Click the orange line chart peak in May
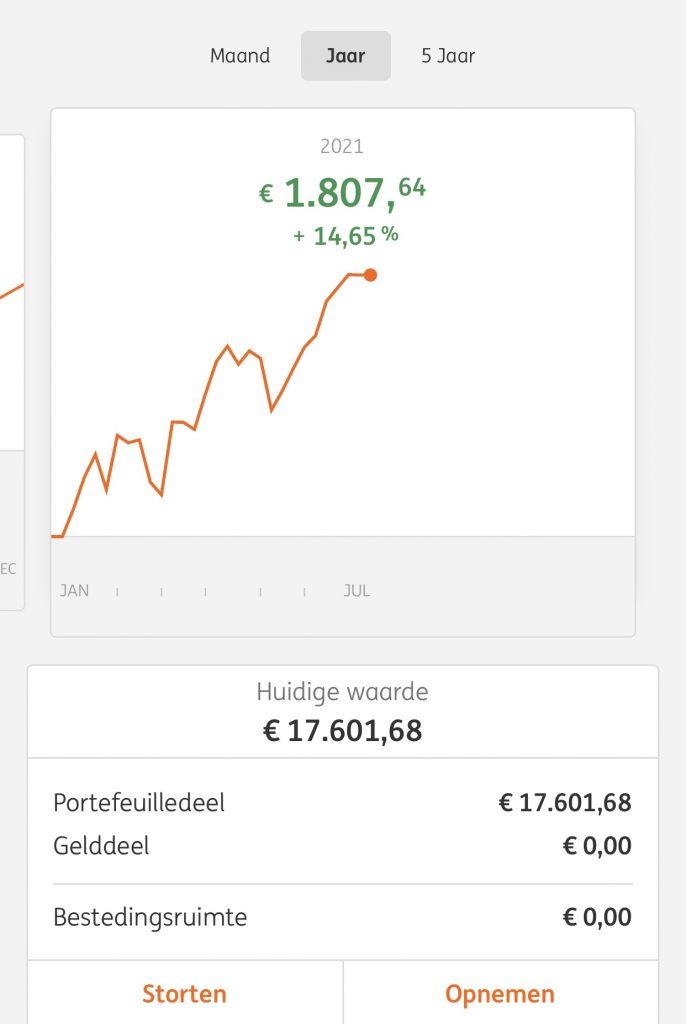This screenshot has height=1024, width=686. click(227, 345)
